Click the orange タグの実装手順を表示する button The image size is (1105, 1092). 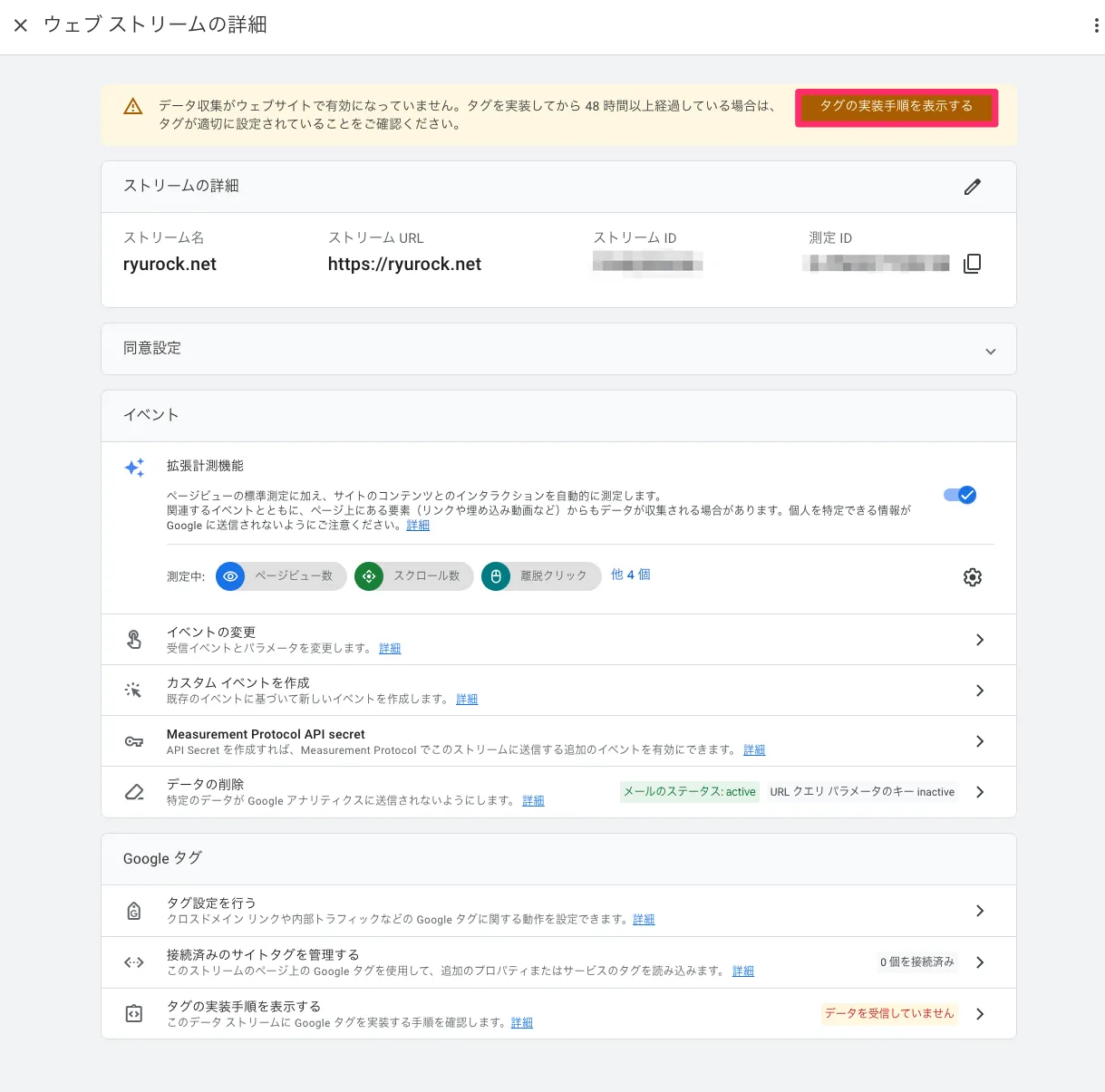point(896,107)
